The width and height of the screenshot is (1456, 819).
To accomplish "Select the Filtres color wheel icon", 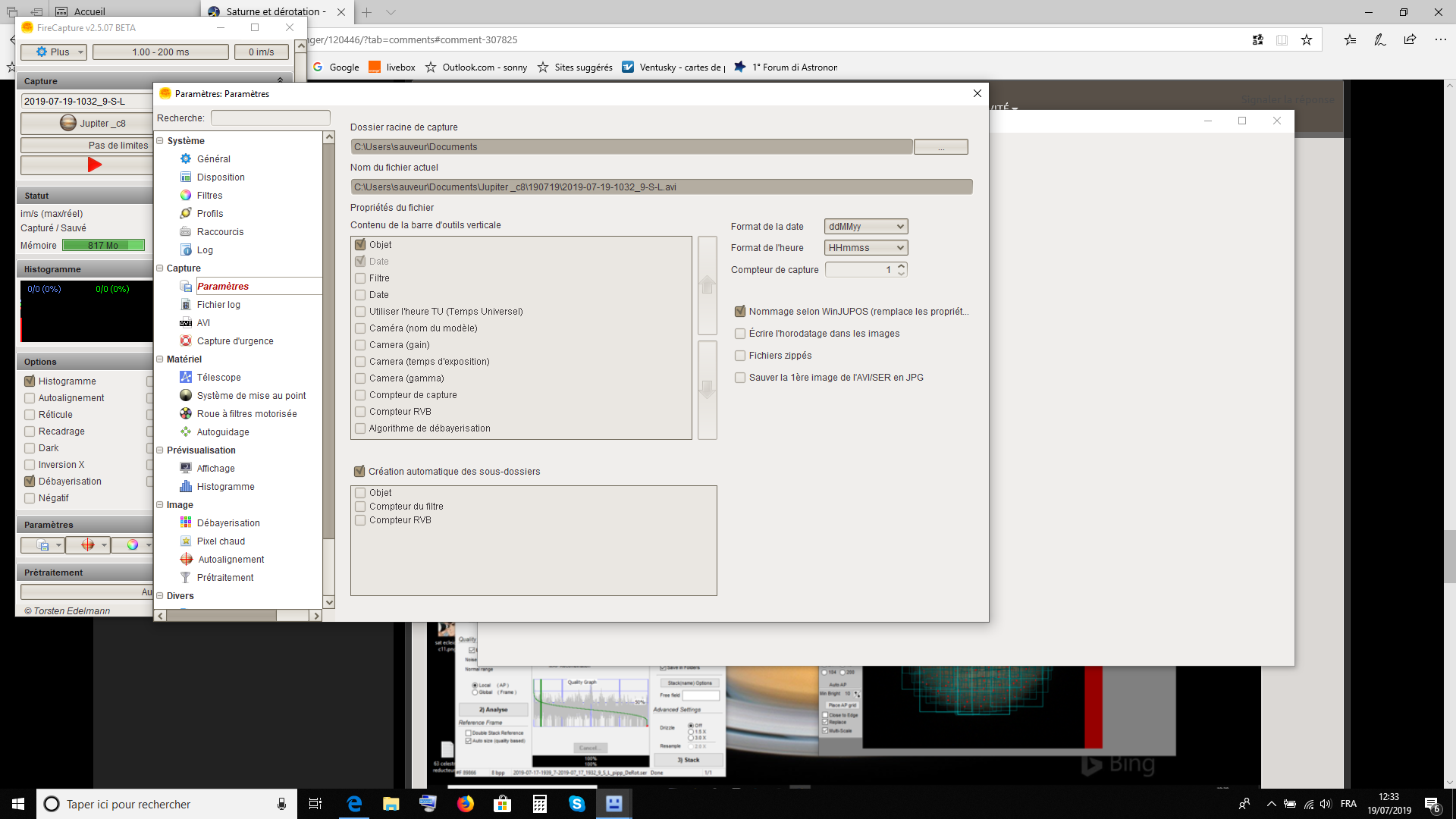I will [186, 195].
